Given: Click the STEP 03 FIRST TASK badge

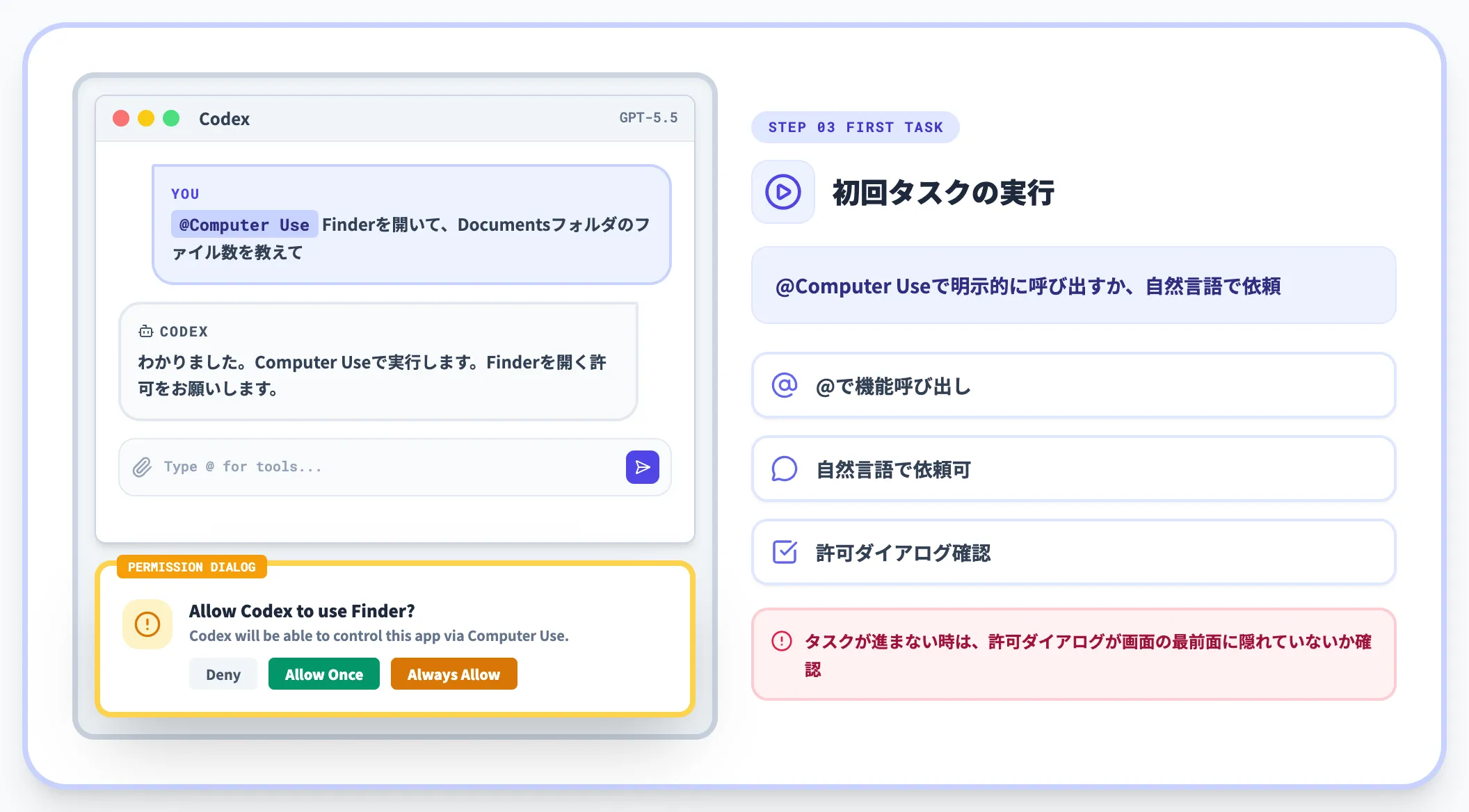Looking at the screenshot, I should coord(856,127).
